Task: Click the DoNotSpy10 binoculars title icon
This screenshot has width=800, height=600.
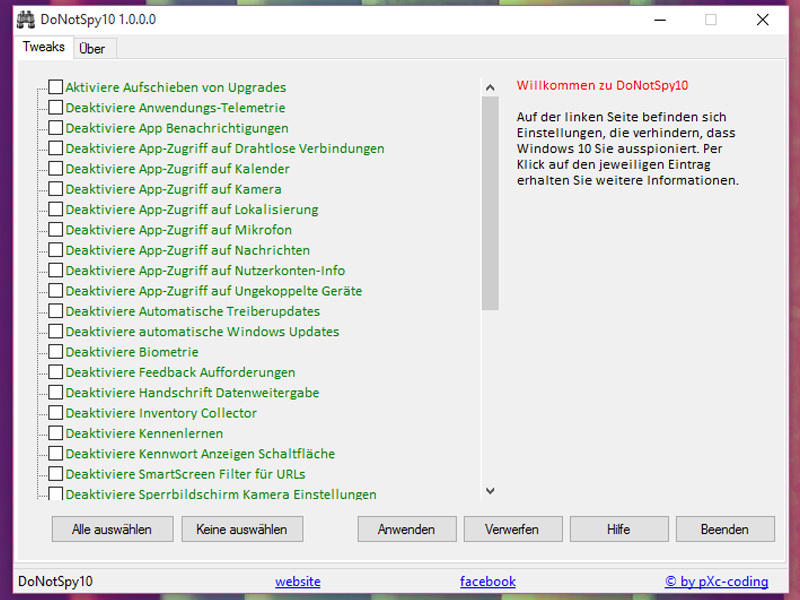Action: [x=26, y=20]
